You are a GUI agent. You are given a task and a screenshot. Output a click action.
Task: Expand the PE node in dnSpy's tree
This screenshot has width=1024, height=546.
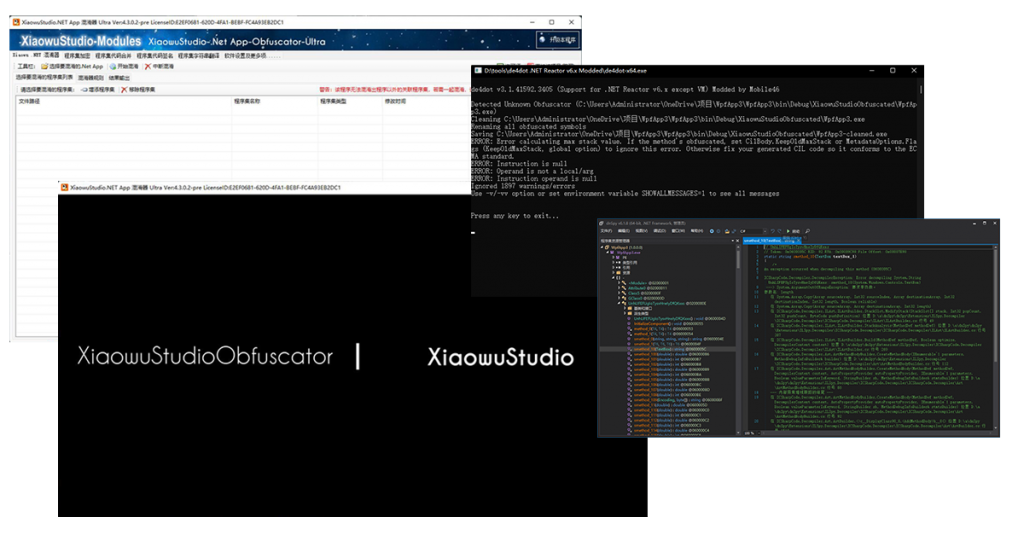613,257
